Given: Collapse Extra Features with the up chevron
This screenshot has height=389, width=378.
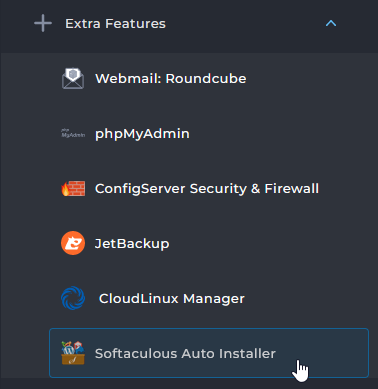Looking at the screenshot, I should coord(331,23).
